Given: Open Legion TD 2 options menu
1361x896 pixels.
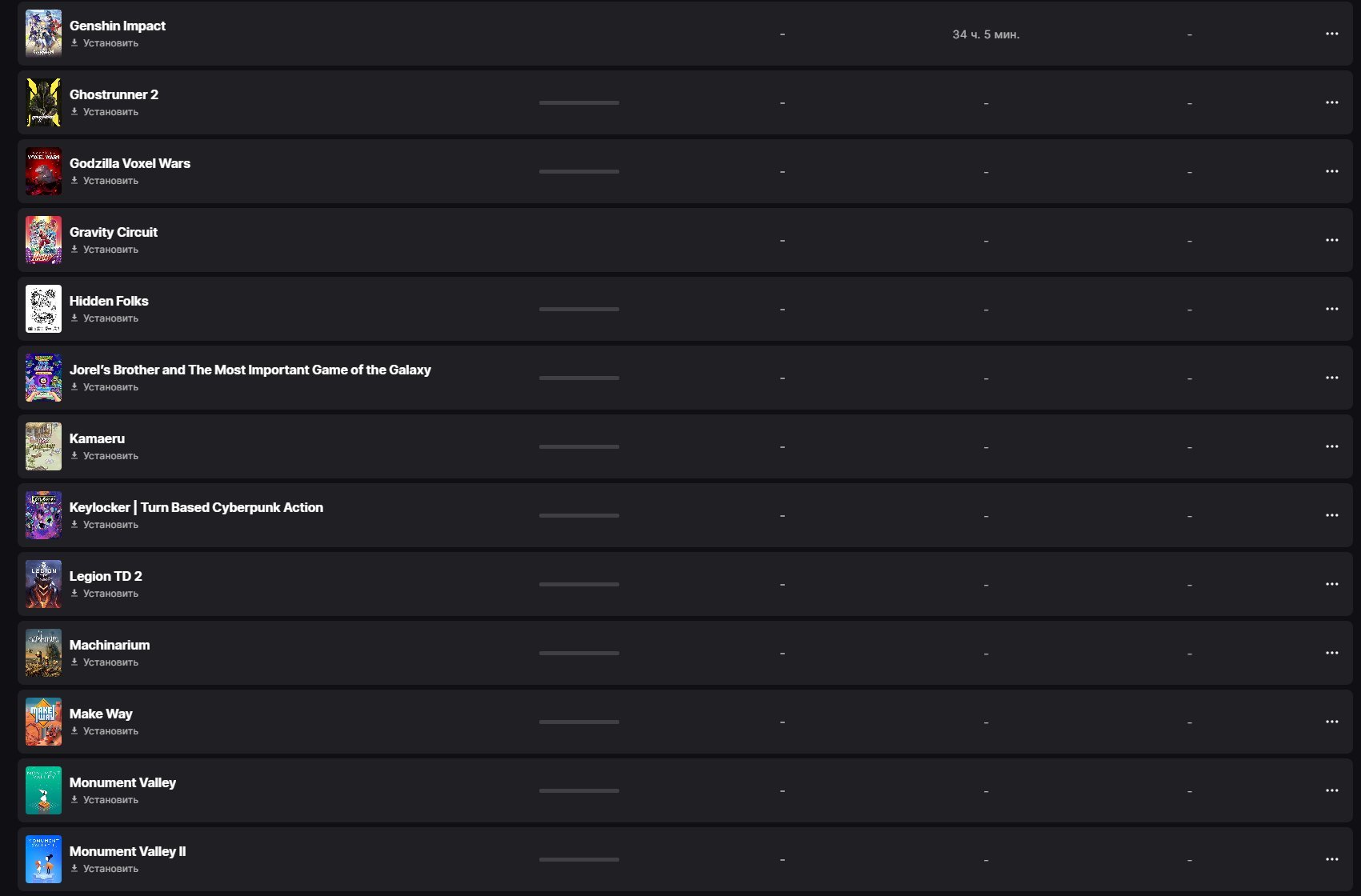Looking at the screenshot, I should [1331, 584].
